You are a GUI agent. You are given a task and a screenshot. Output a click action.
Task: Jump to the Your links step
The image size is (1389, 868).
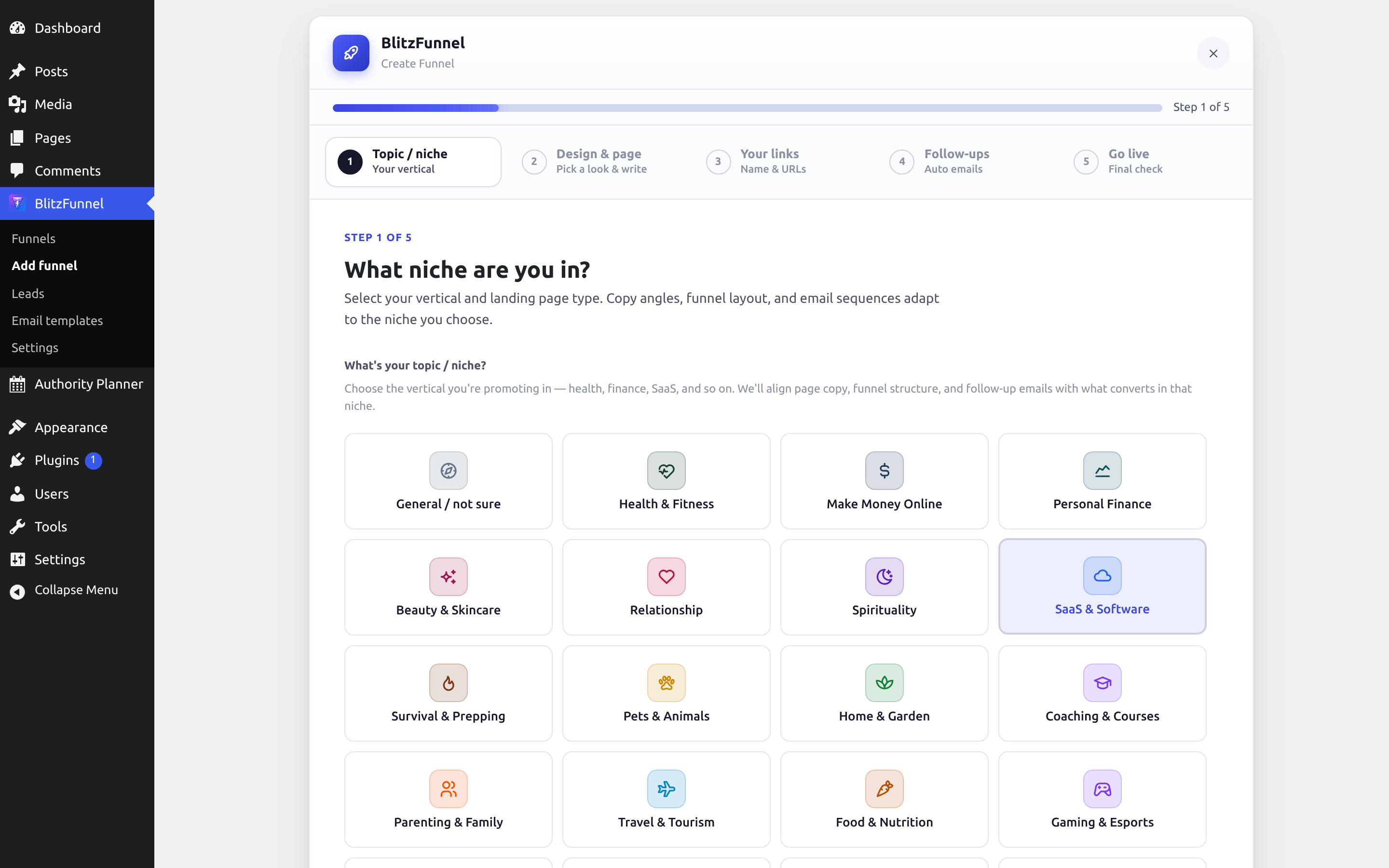(781, 162)
